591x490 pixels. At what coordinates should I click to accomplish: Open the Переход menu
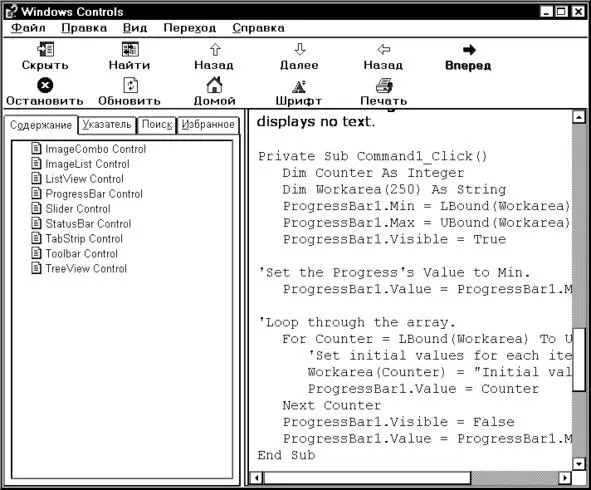[x=190, y=28]
